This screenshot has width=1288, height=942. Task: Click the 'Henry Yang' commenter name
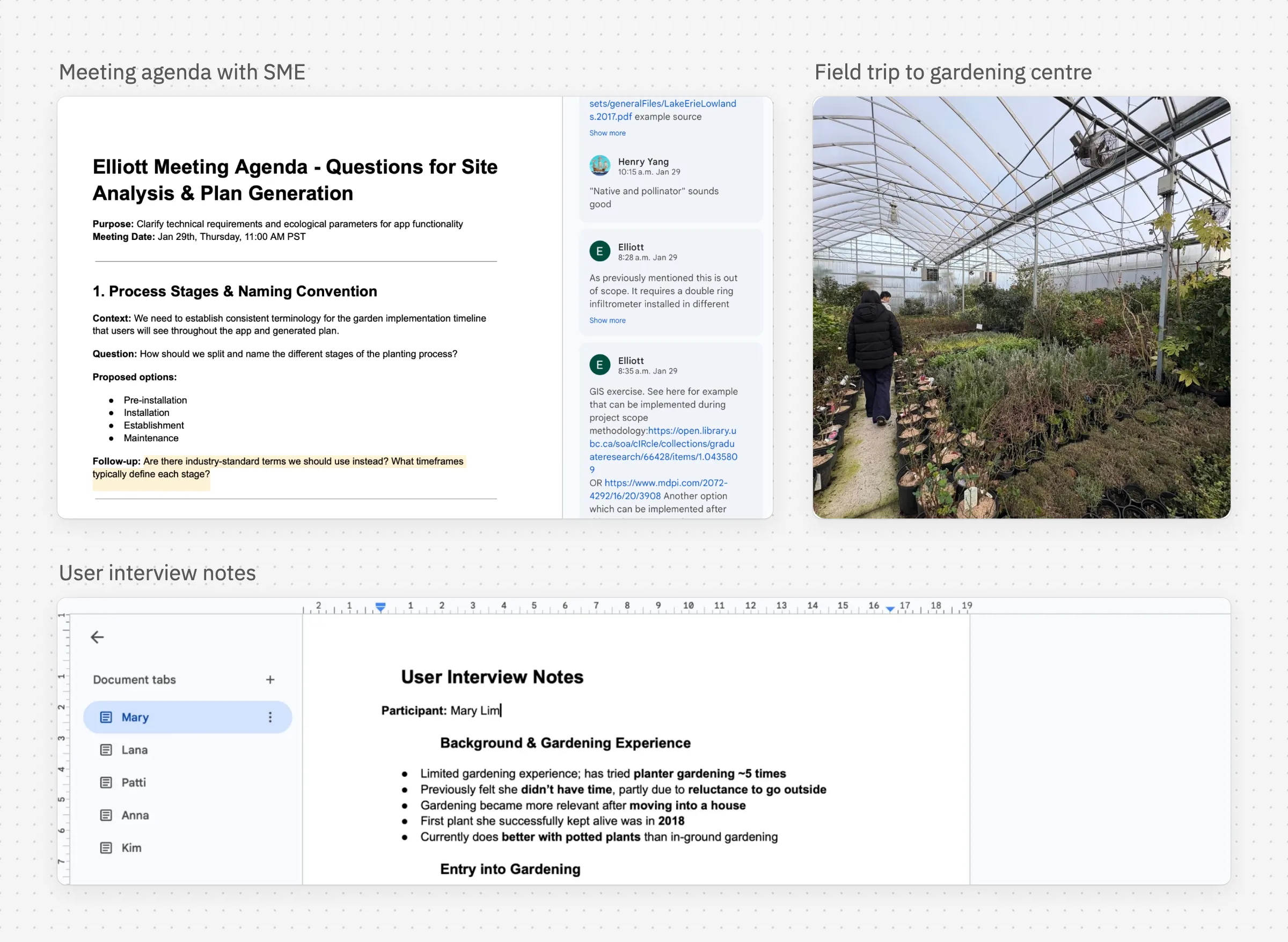coord(643,162)
